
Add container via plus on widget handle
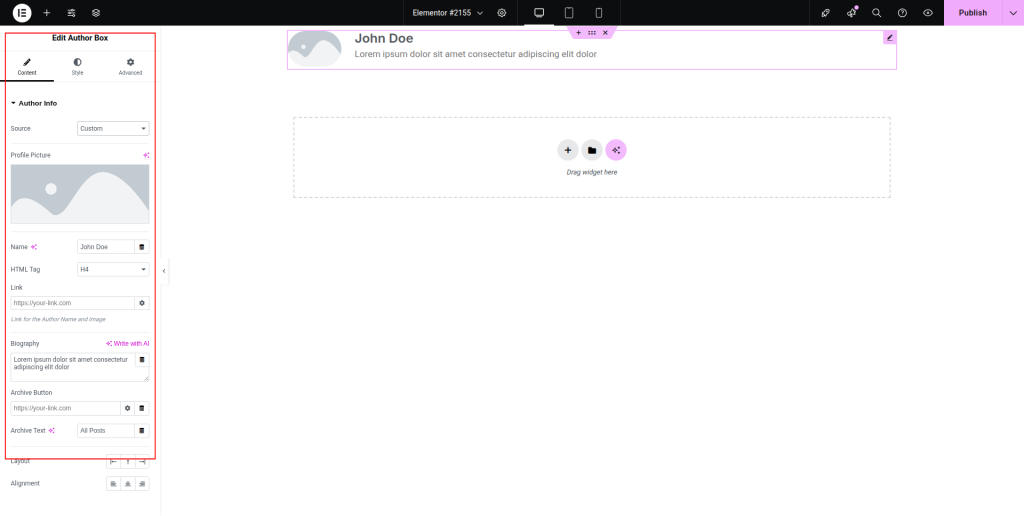coord(578,33)
